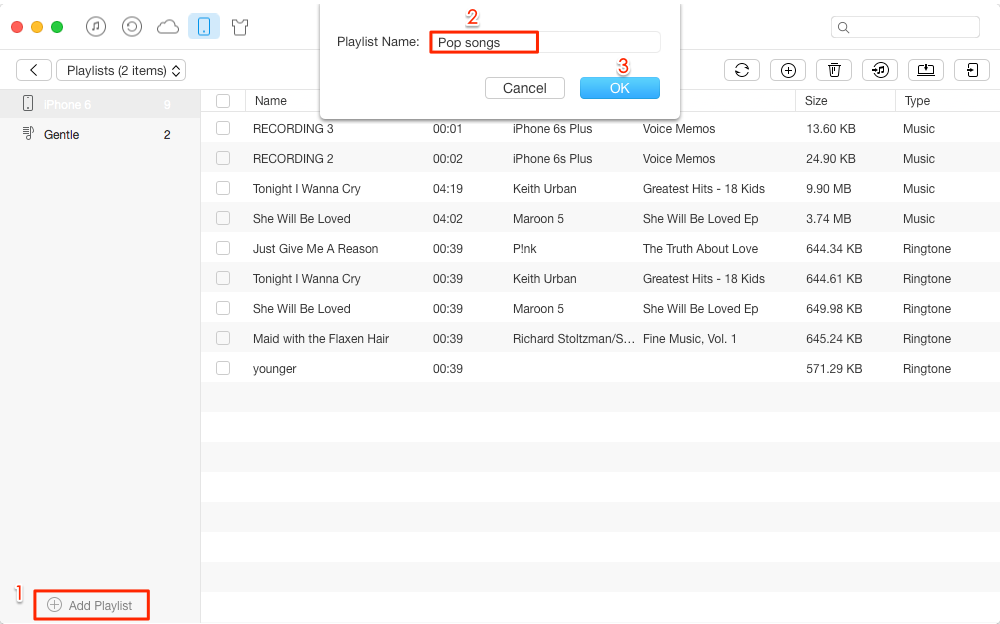Select the Gentle playlist in sidebar
Image resolution: width=1000 pixels, height=624 pixels.
100,134
